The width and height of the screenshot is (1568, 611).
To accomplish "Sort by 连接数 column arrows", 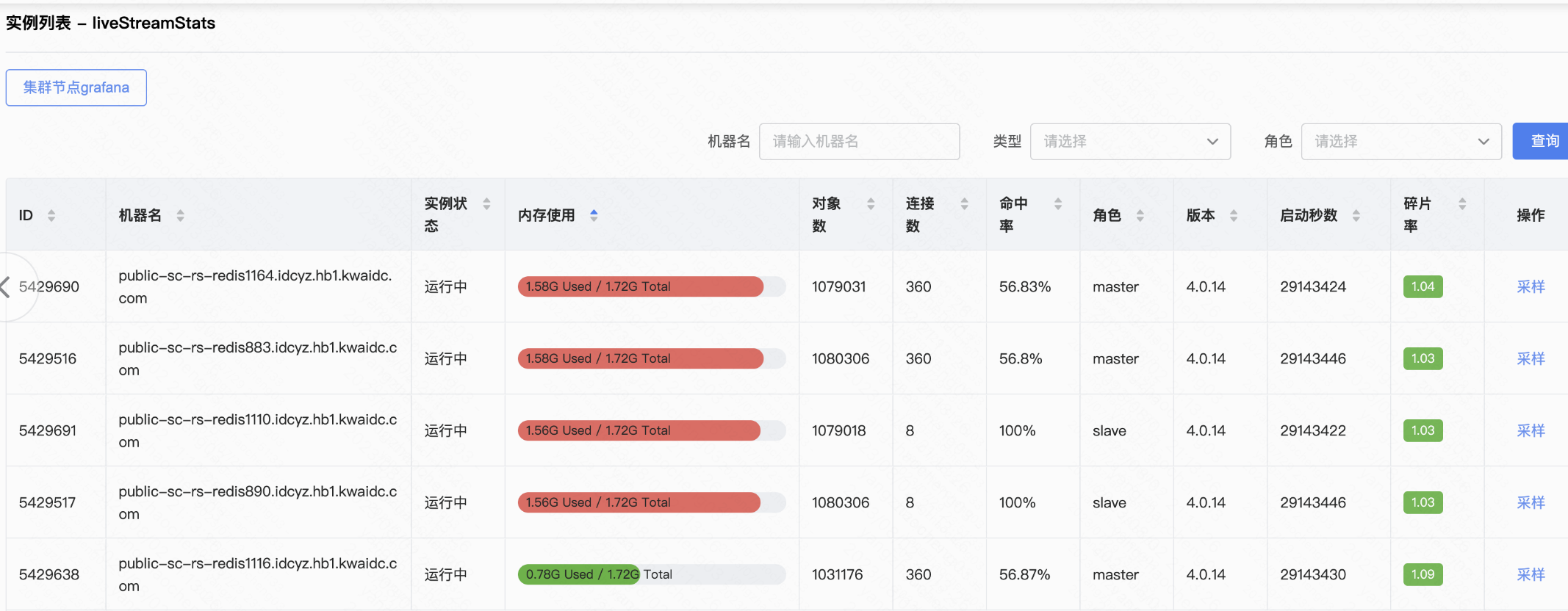I will [964, 204].
